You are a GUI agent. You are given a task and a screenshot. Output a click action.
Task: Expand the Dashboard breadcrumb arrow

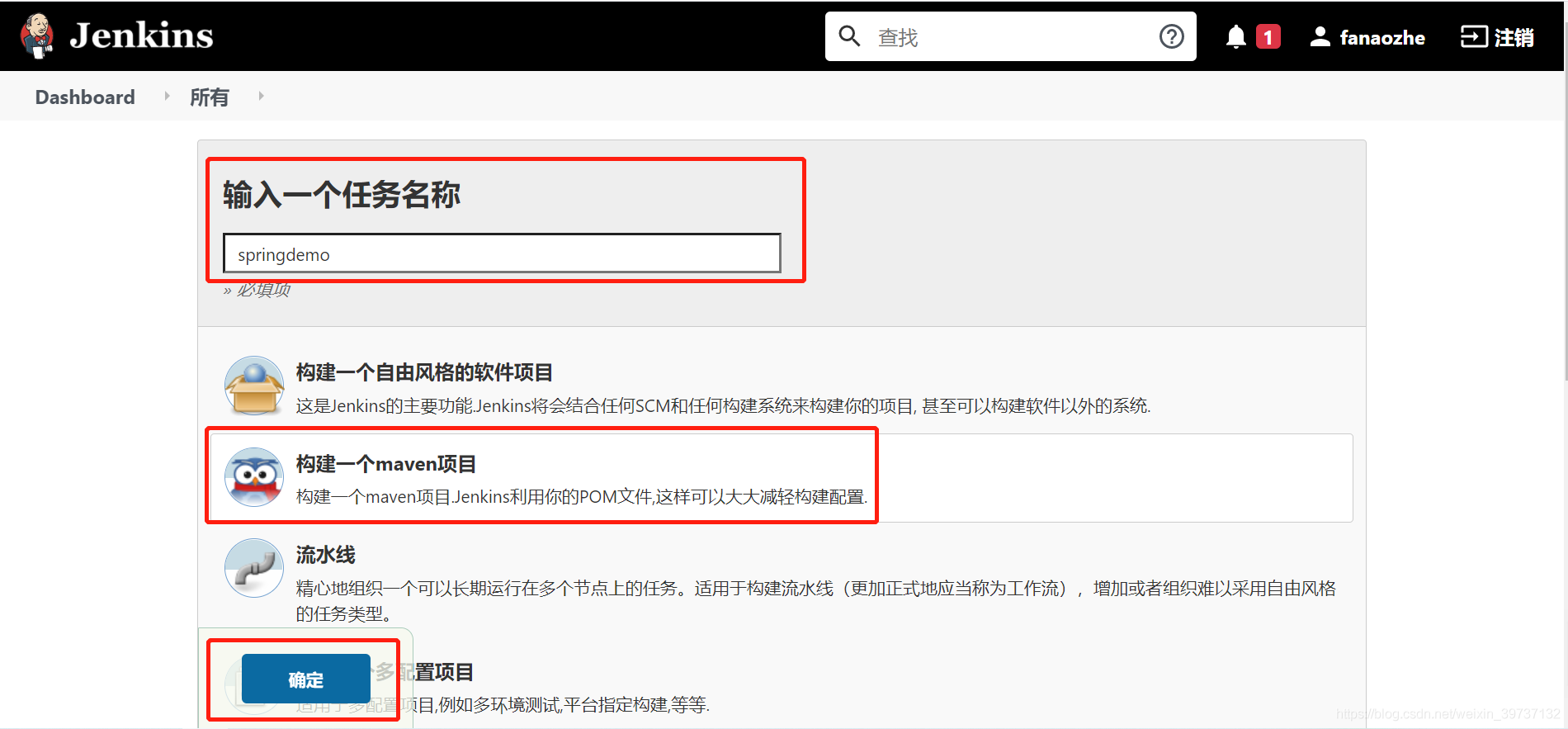click(x=167, y=97)
